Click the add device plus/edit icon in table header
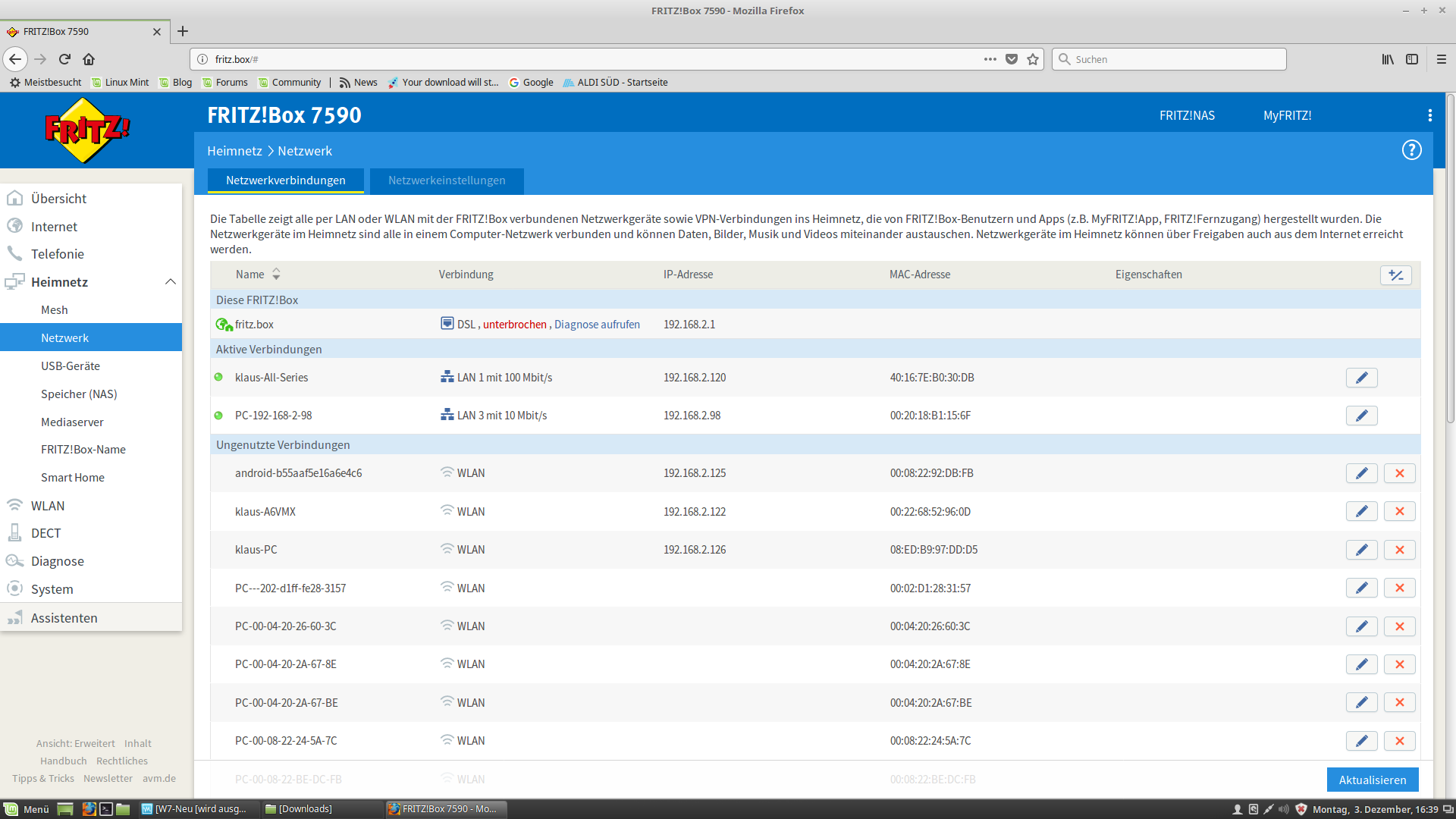This screenshot has width=1456, height=819. pyautogui.click(x=1395, y=275)
